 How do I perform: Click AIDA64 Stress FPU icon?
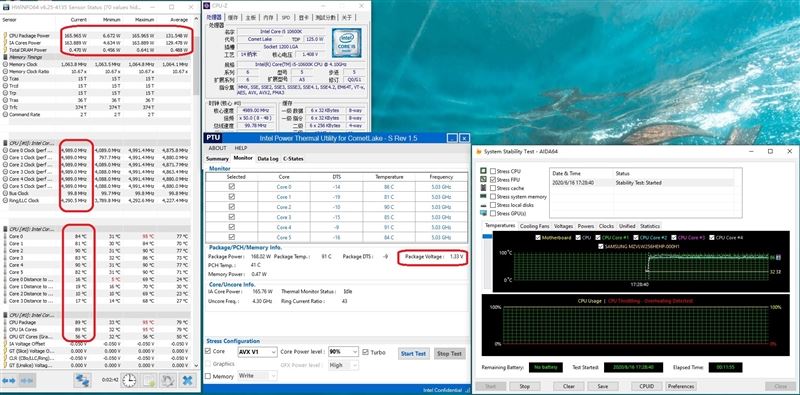click(x=483, y=180)
